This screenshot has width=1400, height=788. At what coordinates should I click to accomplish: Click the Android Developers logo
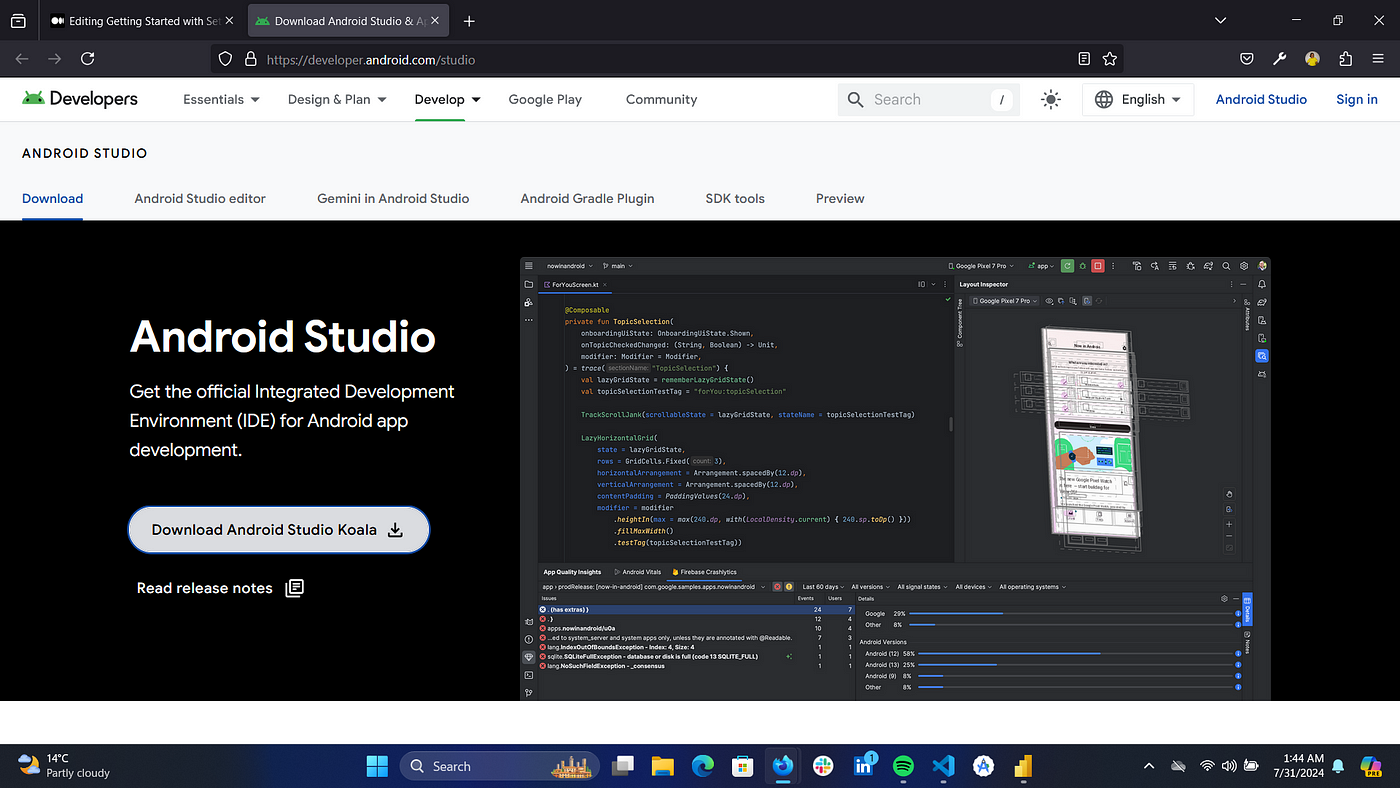(x=80, y=99)
